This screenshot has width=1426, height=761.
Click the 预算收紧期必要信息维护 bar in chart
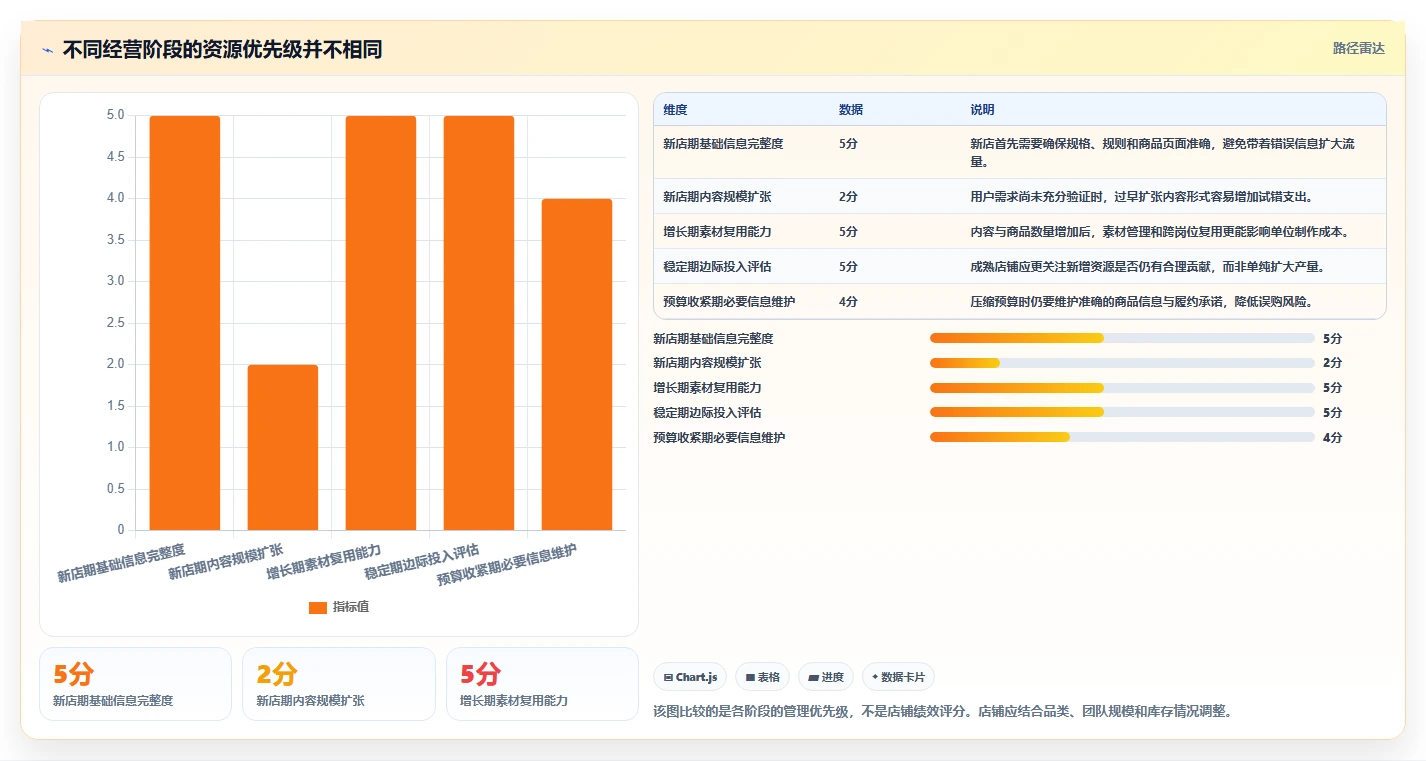click(577, 364)
